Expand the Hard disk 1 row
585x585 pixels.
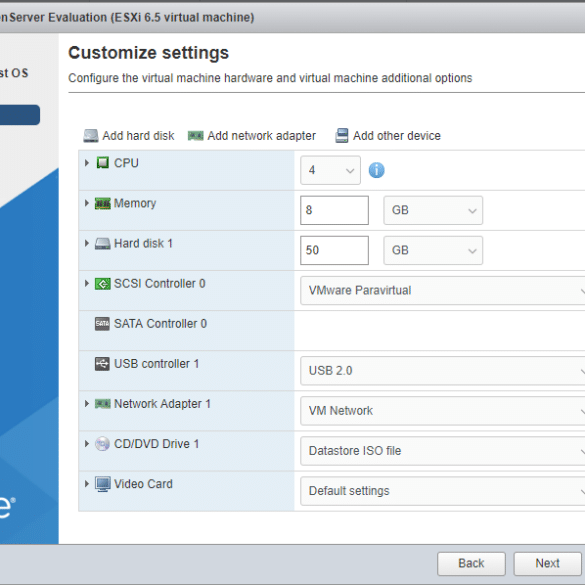pyautogui.click(x=87, y=243)
